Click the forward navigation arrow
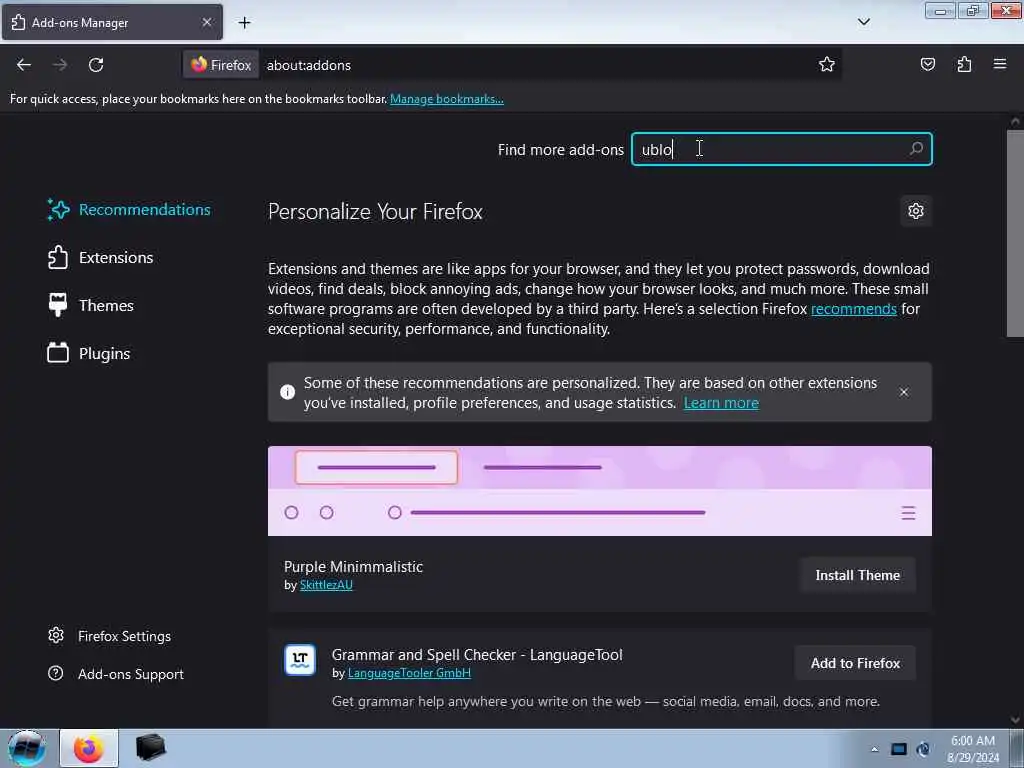The image size is (1024, 768). point(60,65)
